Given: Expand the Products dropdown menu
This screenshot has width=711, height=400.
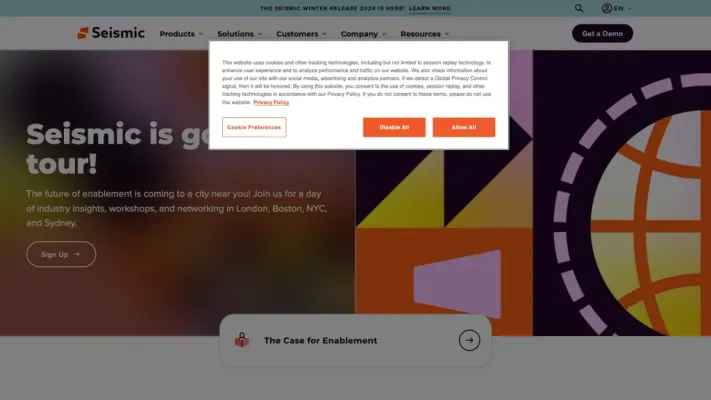Looking at the screenshot, I should pos(181,34).
